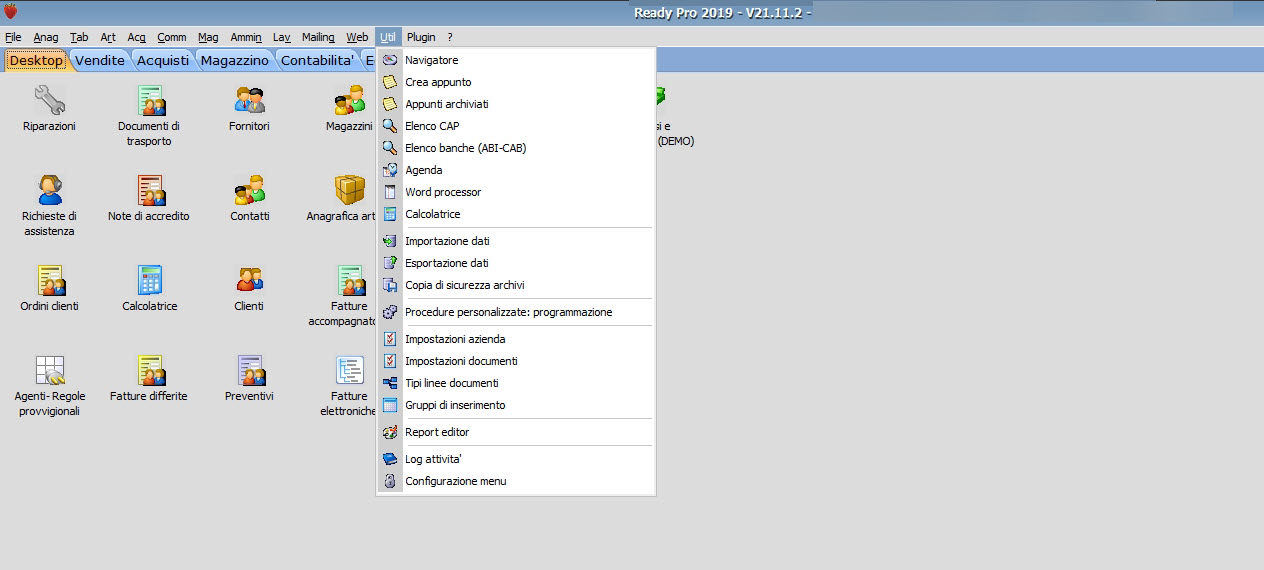Viewport: 1264px width, 570px height.
Task: Open the Magazzini desktop icon
Action: coord(349,101)
